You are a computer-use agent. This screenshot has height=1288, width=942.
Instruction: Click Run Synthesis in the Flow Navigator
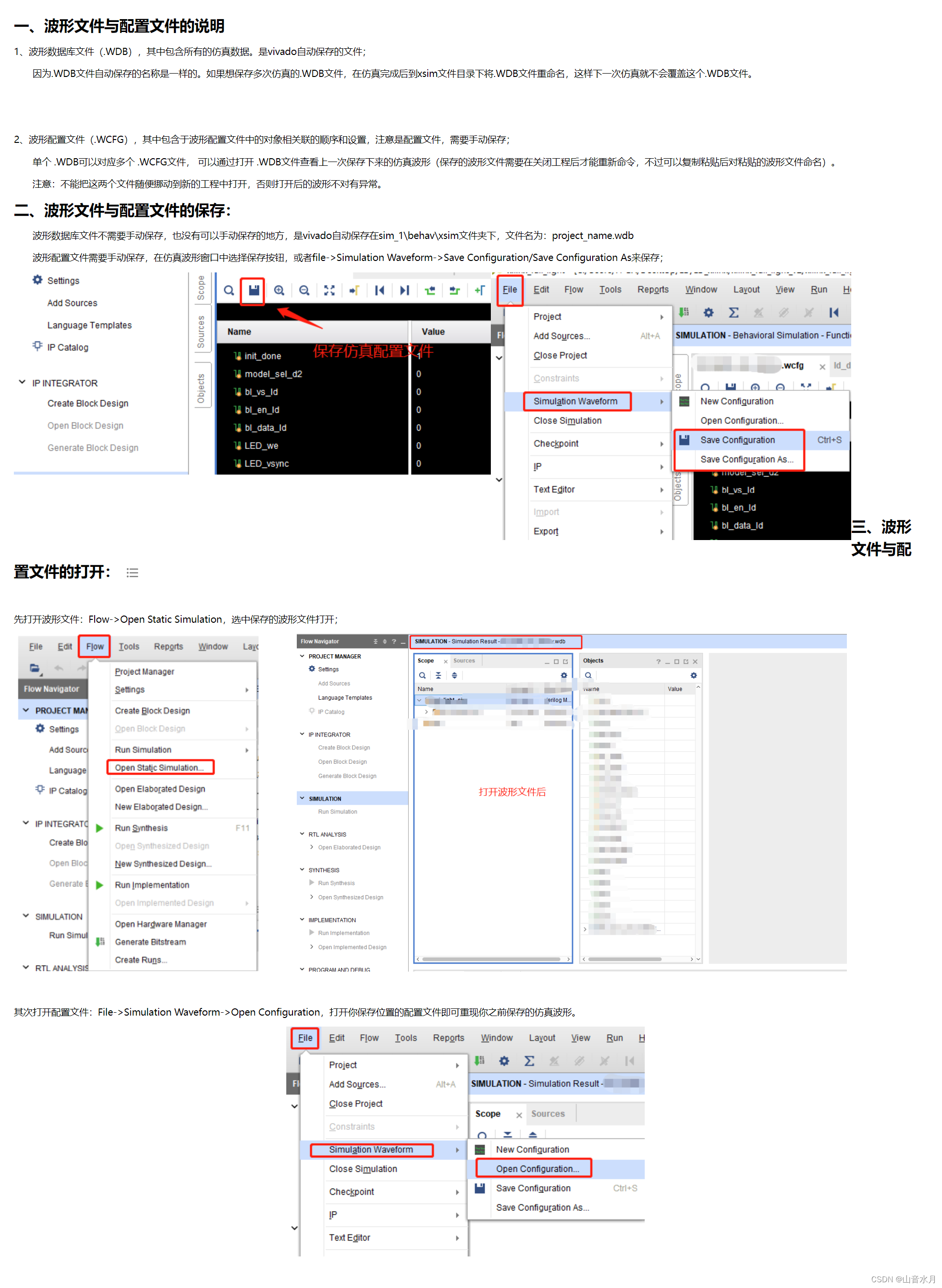[x=336, y=883]
